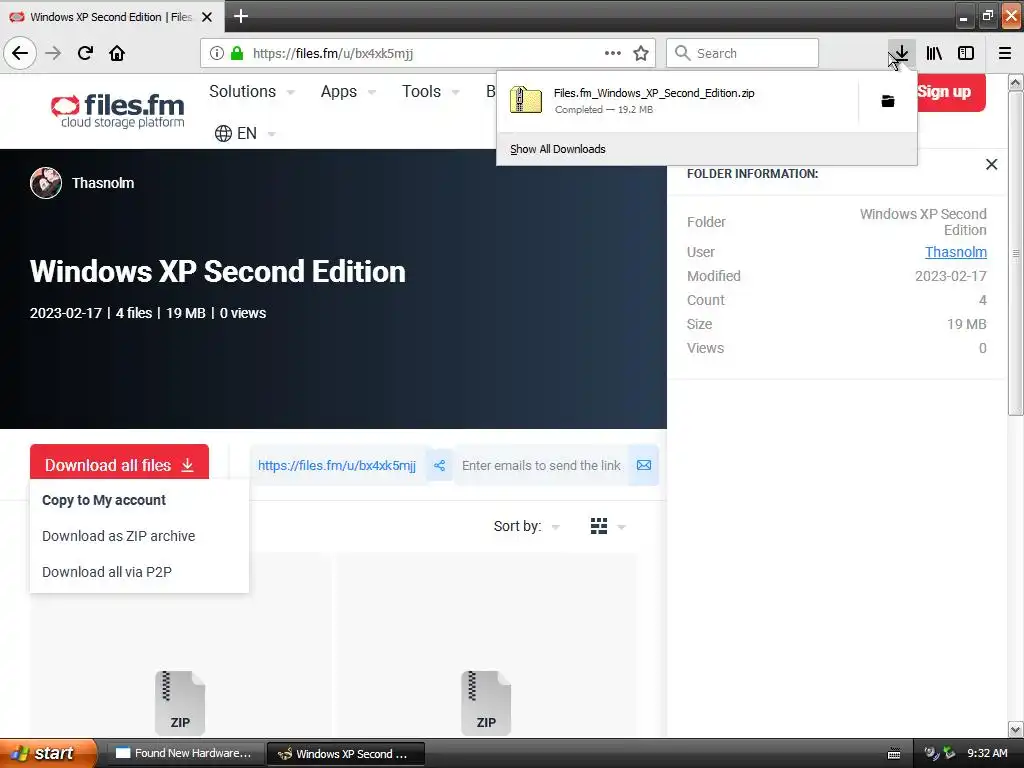Switch to Found New Hardware taskbar item
This screenshot has width=1024, height=768.
pyautogui.click(x=184, y=753)
